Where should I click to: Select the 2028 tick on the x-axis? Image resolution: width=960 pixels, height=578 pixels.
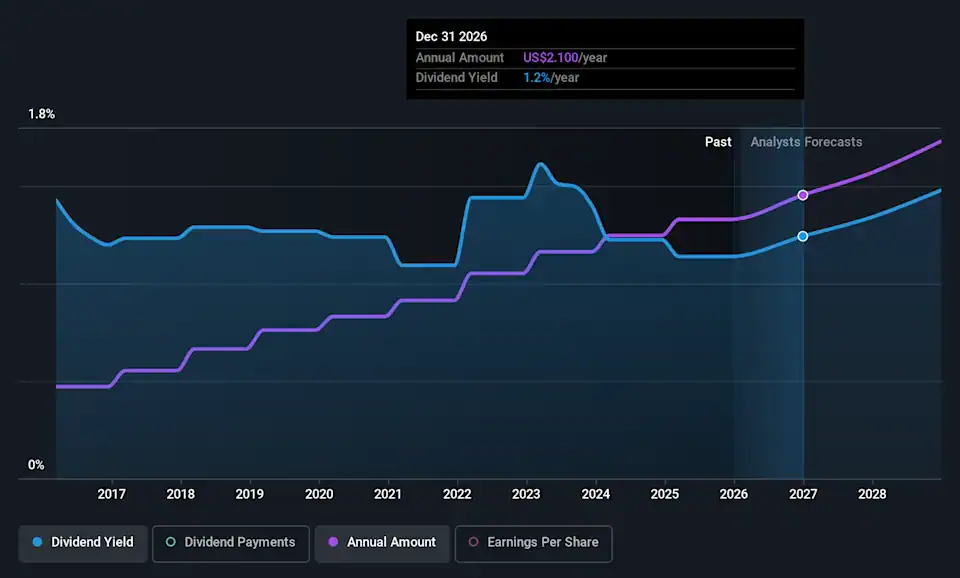tap(872, 494)
